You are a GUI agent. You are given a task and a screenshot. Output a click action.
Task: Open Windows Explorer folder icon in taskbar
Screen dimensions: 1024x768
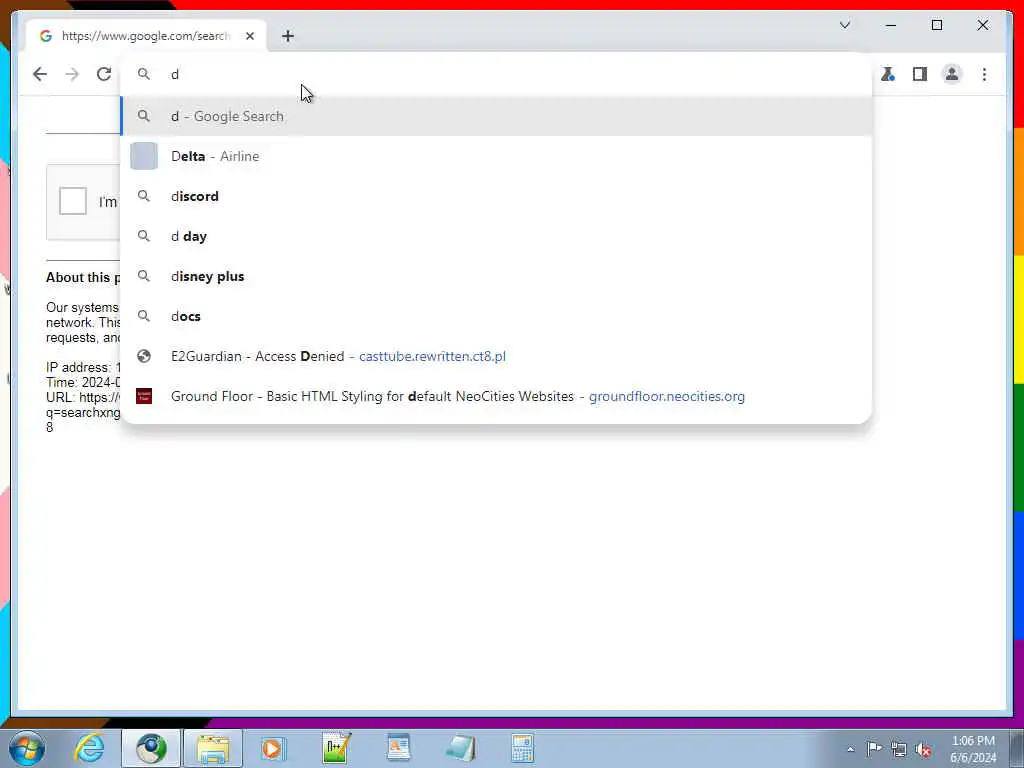coord(213,748)
